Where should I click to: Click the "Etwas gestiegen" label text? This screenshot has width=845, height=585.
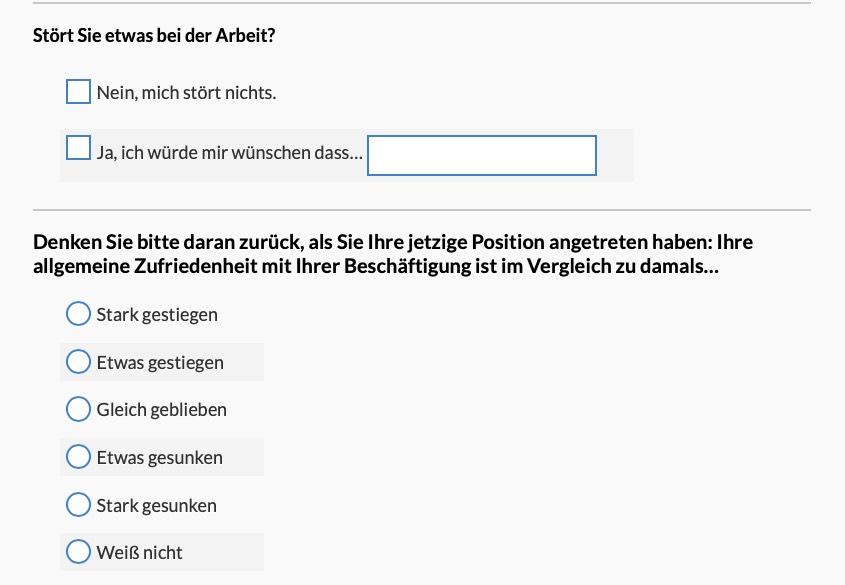coord(160,363)
